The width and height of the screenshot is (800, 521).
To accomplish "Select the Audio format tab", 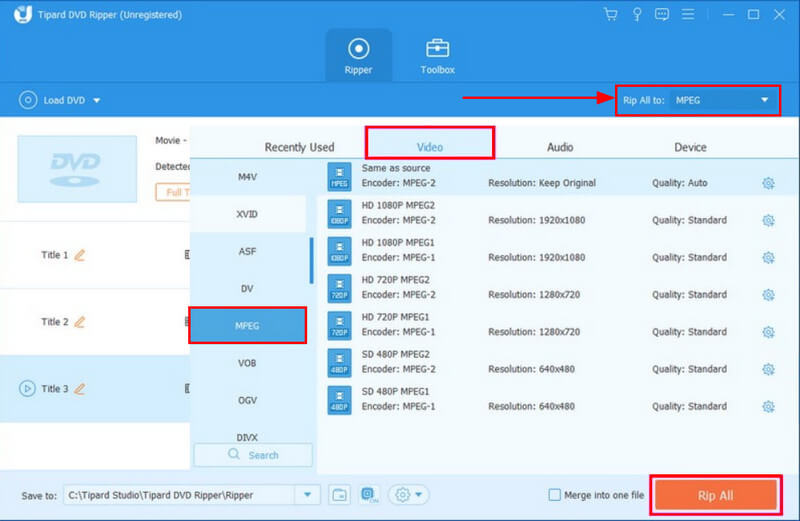I will click(x=560, y=147).
